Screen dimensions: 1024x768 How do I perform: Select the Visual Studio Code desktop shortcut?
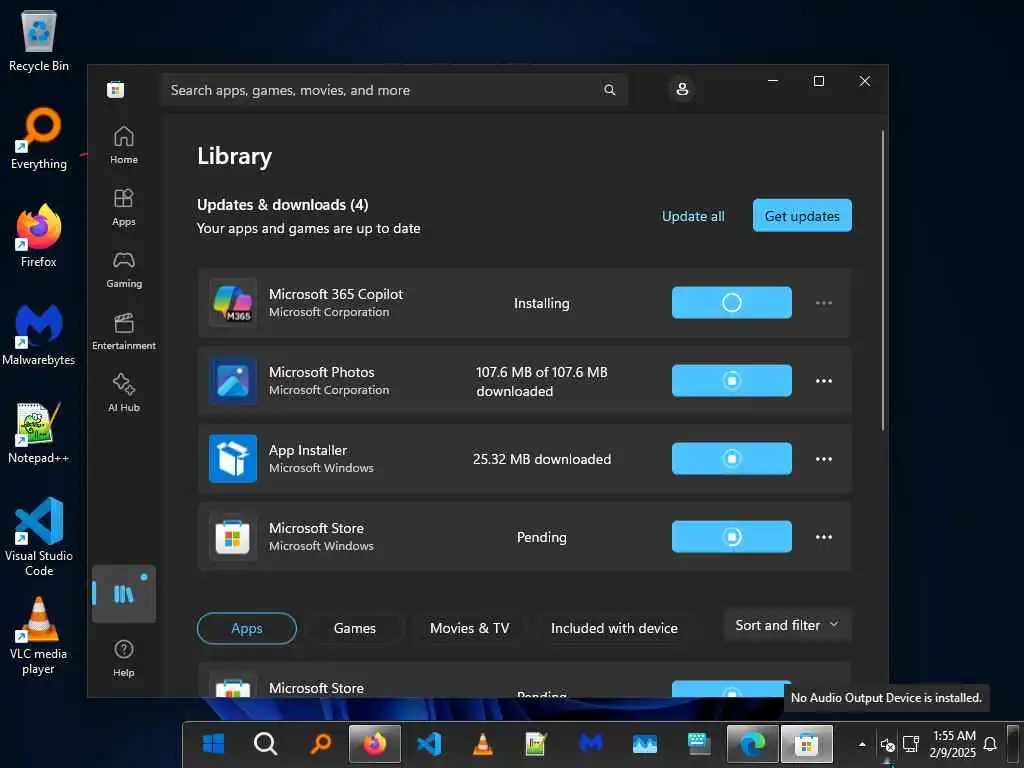tap(39, 537)
